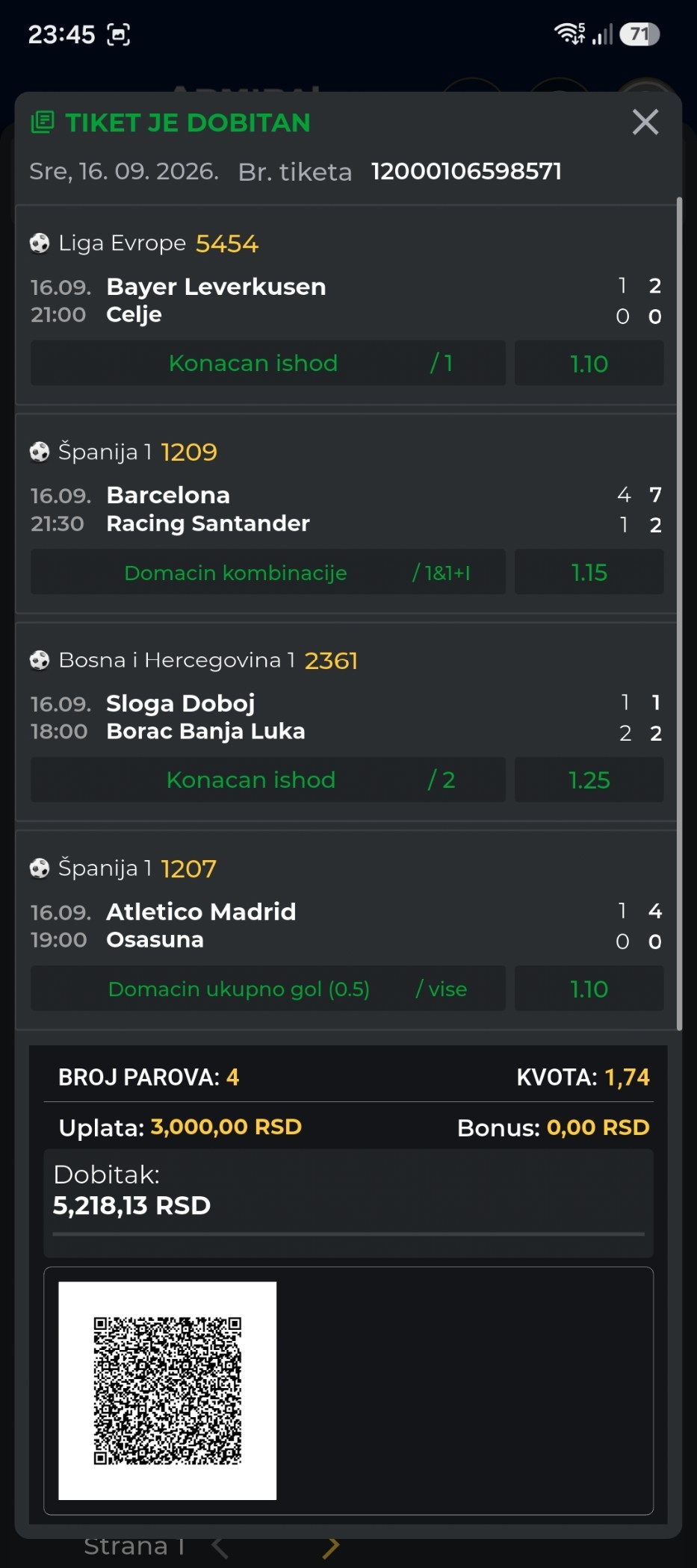Tap the soccer ball icon next to Liga Evrope
Image resolution: width=697 pixels, height=1568 pixels.
(40, 243)
